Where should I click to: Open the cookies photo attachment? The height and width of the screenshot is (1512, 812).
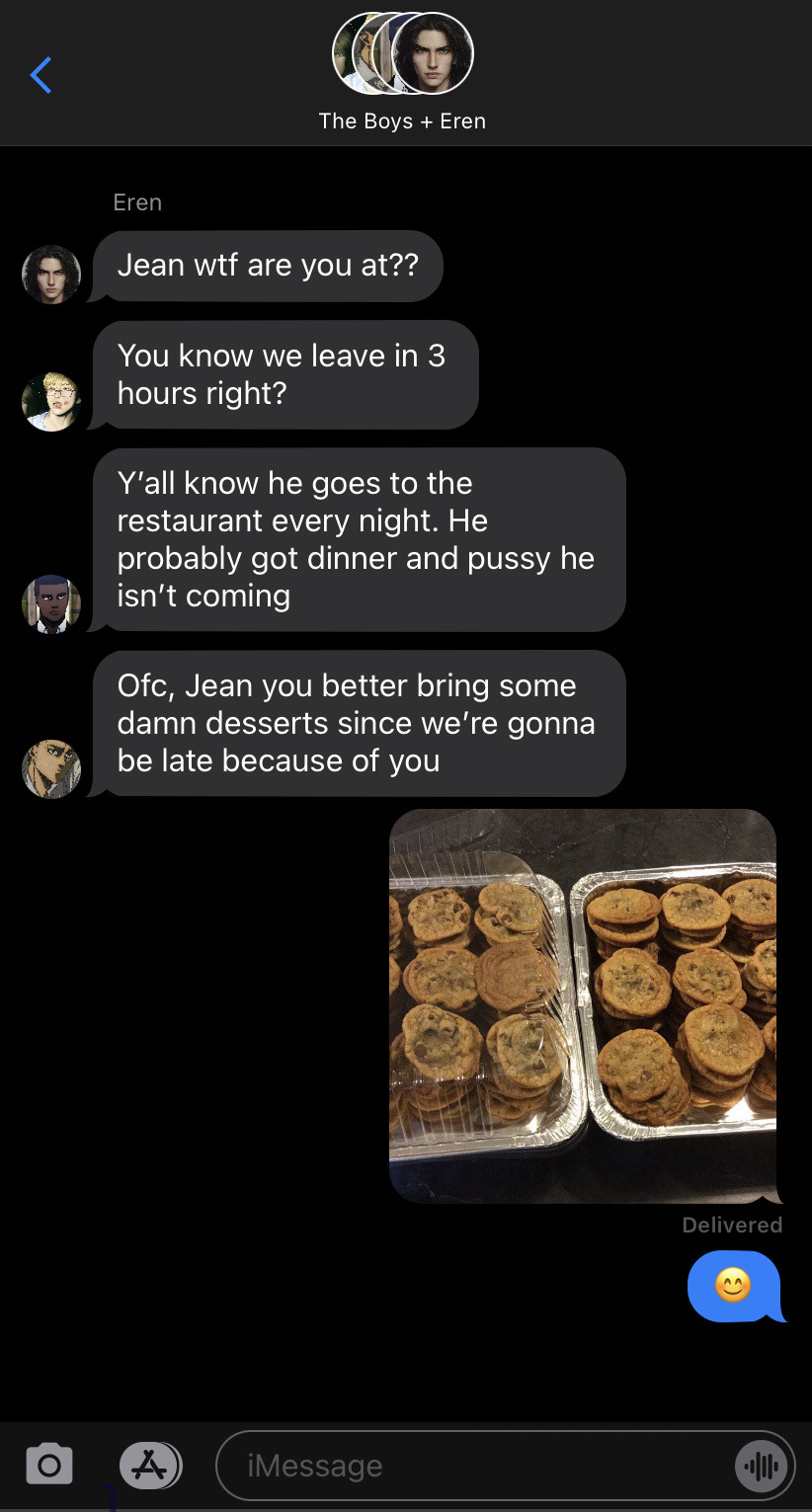(583, 1005)
